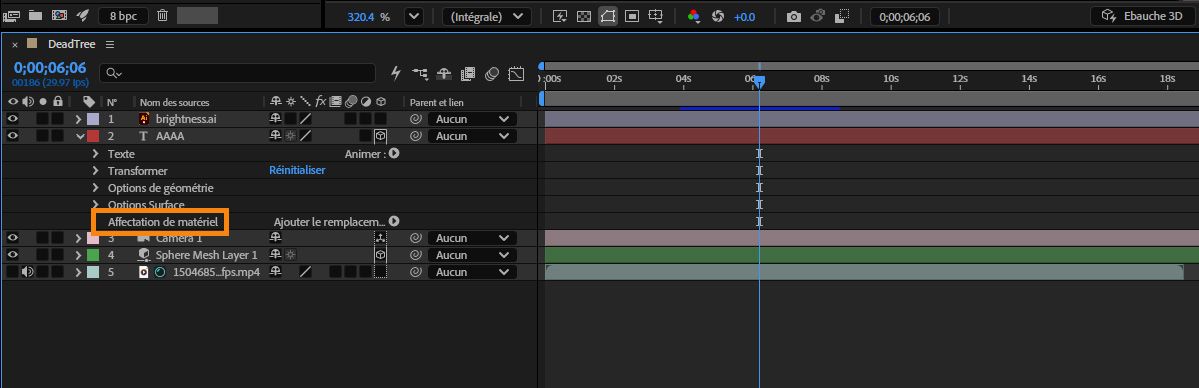The image size is (1199, 388).
Task: Toggle 3D layer switch for AAAA
Action: [380, 135]
